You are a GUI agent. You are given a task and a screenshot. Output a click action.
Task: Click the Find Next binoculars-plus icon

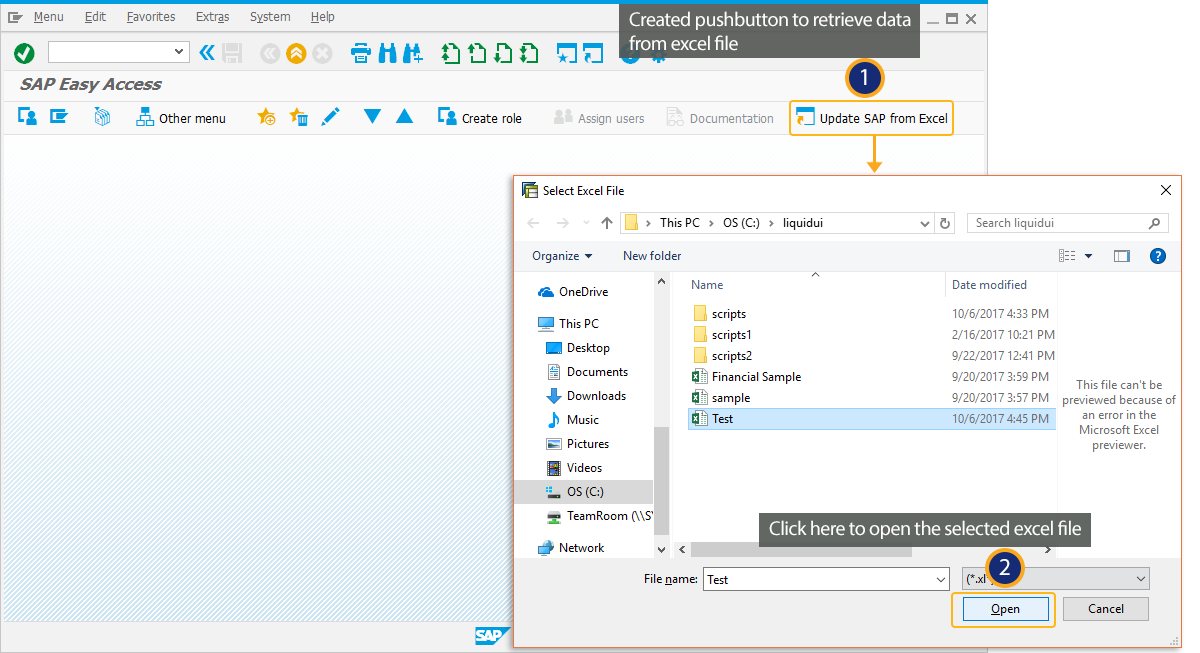[412, 53]
